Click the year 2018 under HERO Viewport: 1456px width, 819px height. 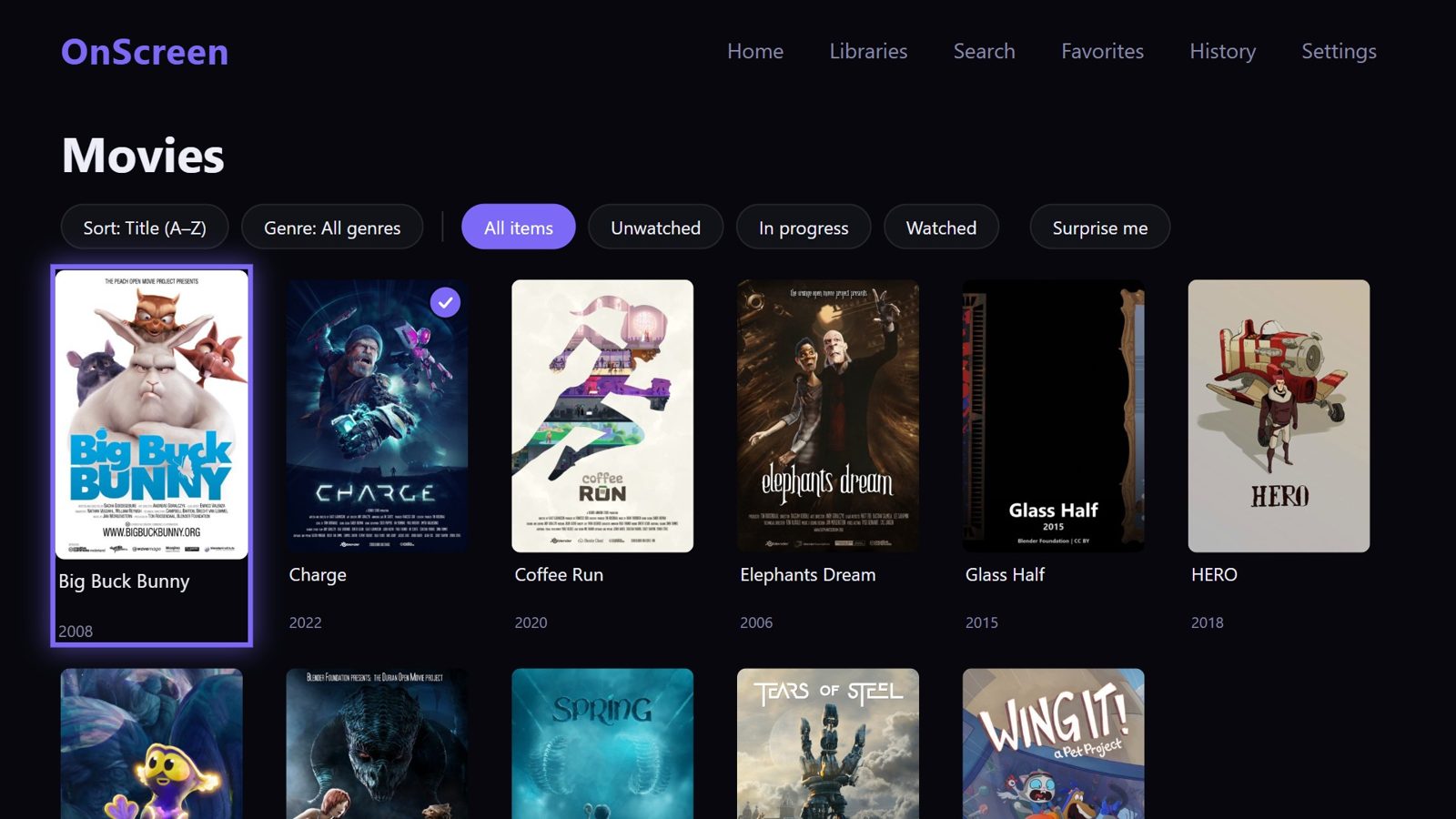(x=1208, y=622)
